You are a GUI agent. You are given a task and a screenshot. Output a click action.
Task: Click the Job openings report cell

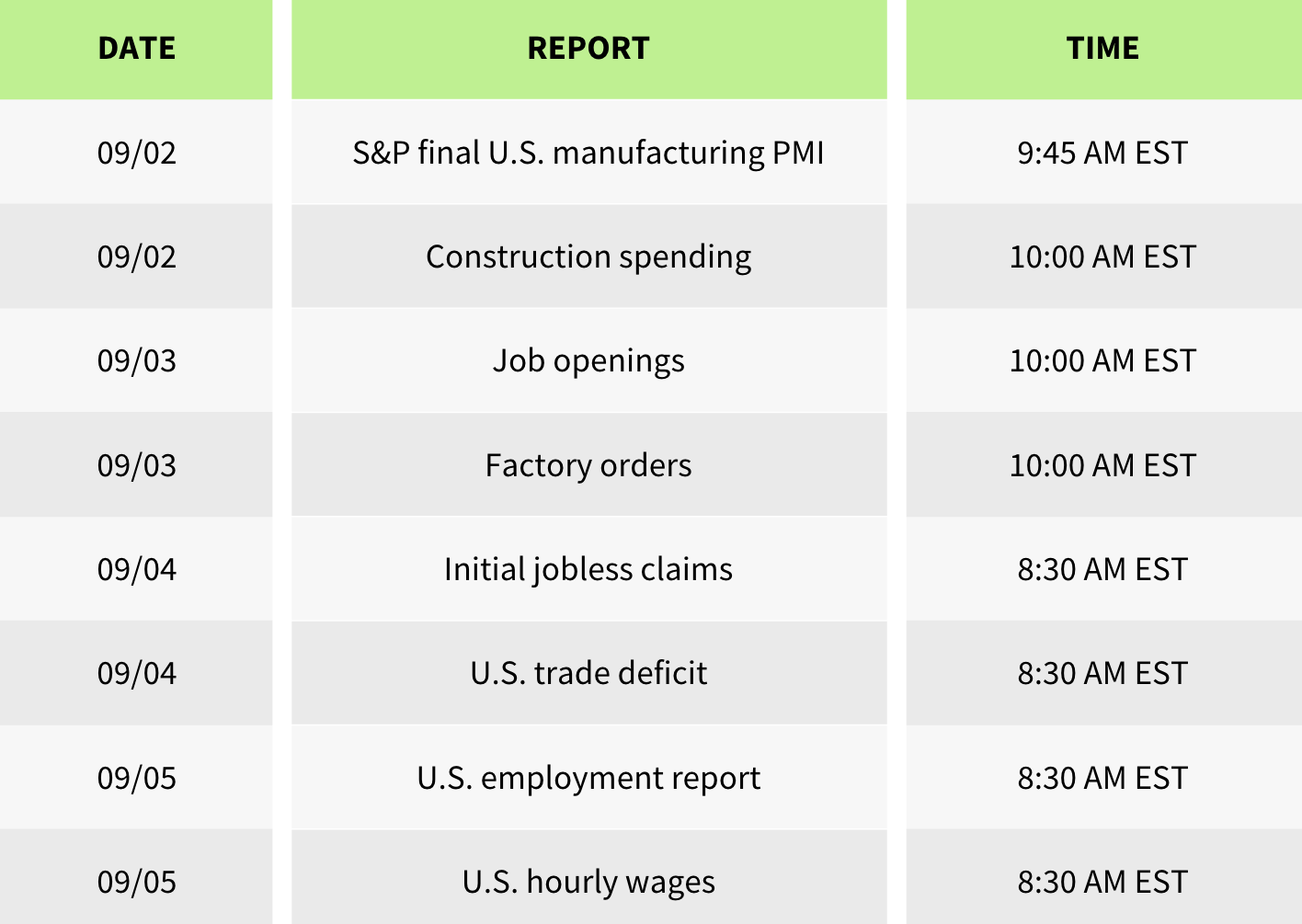pos(588,360)
